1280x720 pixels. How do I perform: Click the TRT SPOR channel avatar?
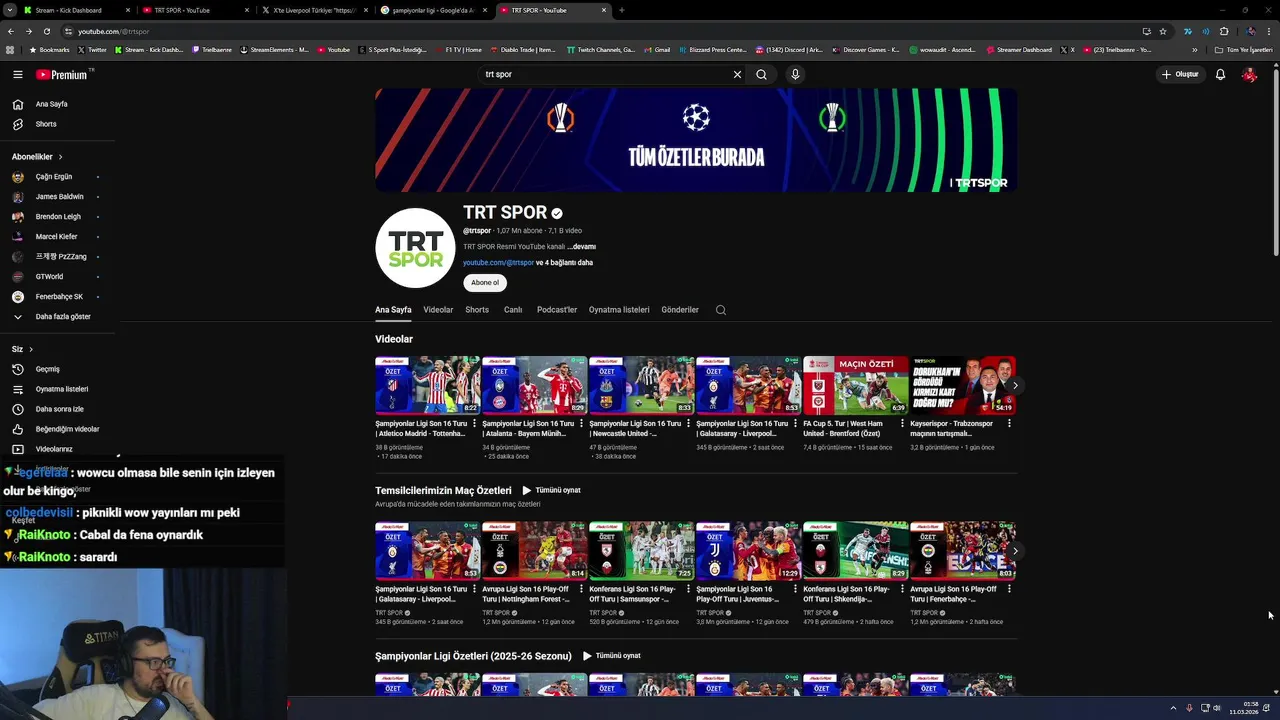click(x=415, y=248)
